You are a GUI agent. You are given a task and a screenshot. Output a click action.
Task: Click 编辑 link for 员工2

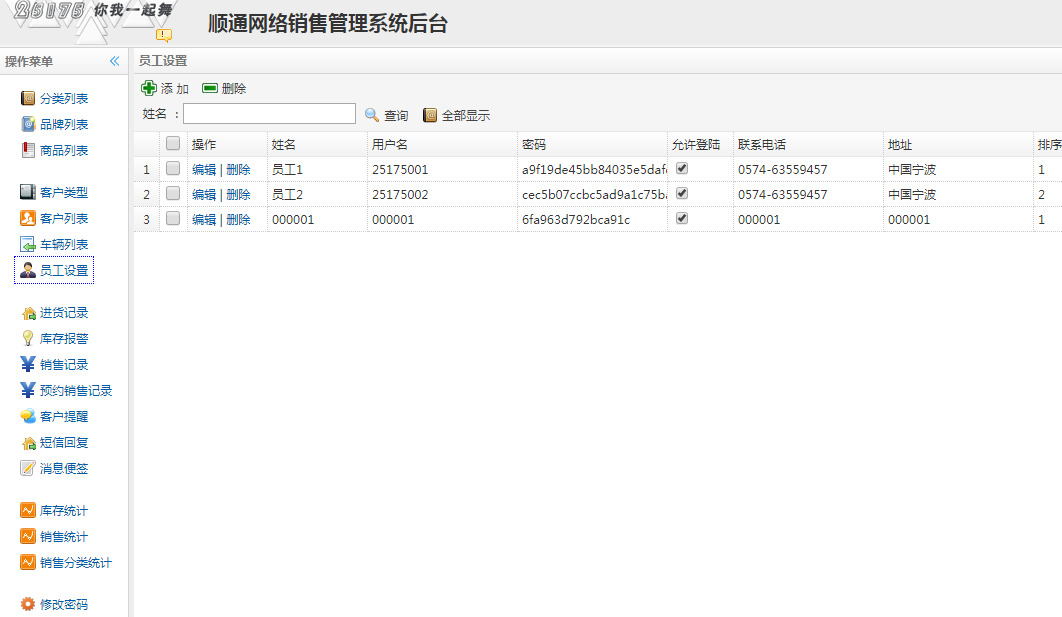coord(204,195)
